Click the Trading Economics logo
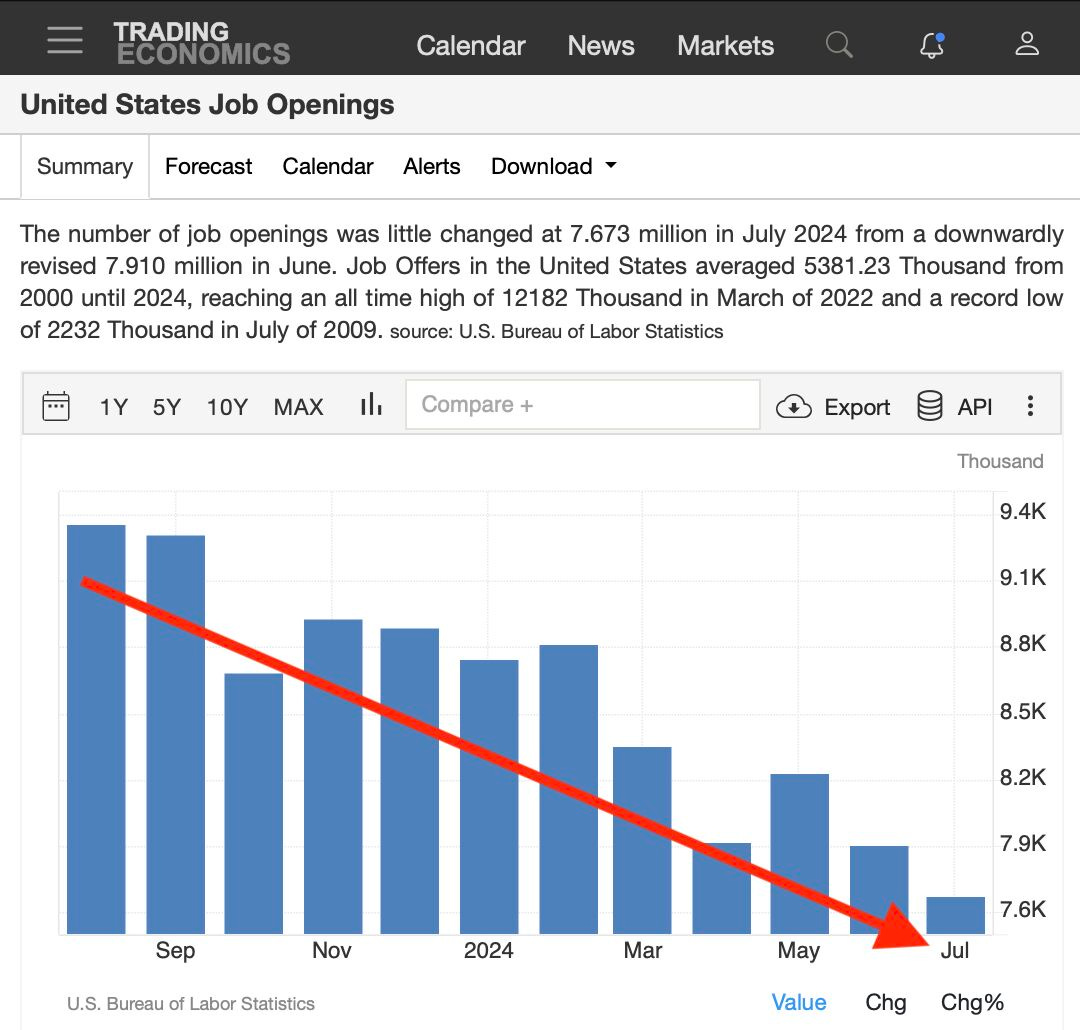1080x1030 pixels. click(201, 43)
